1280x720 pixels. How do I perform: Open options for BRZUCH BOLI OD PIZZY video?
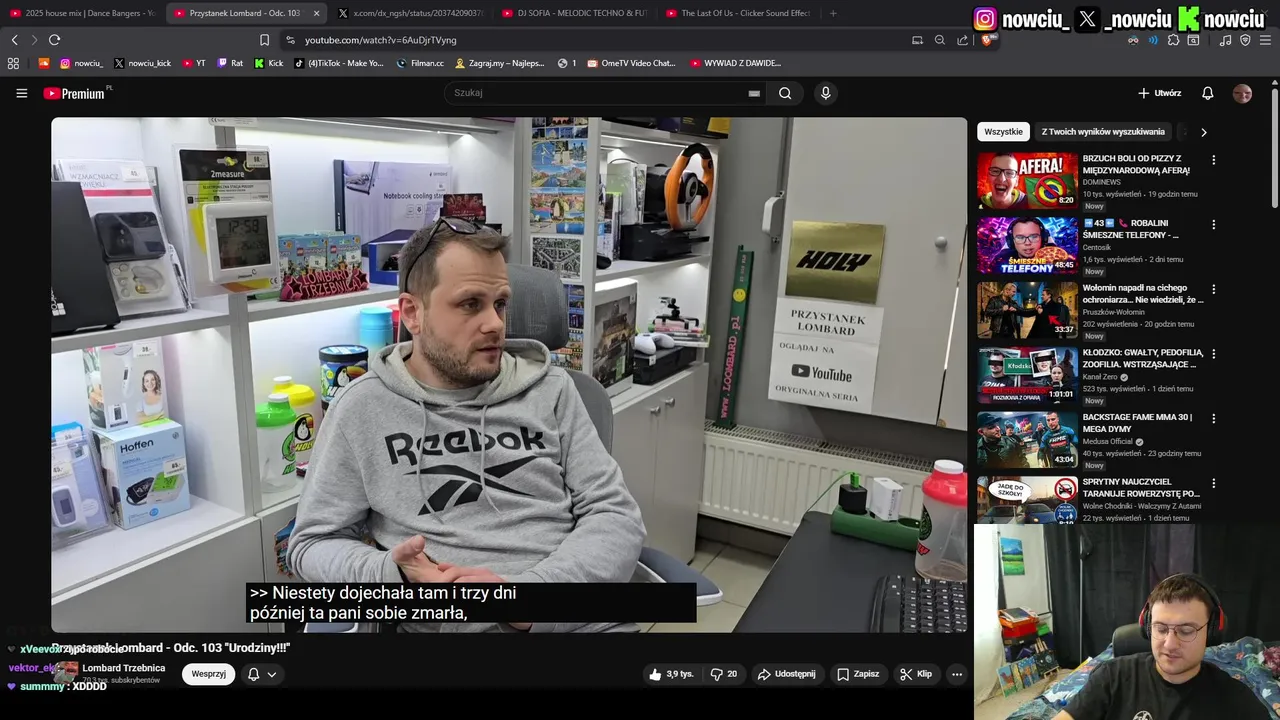(1214, 160)
